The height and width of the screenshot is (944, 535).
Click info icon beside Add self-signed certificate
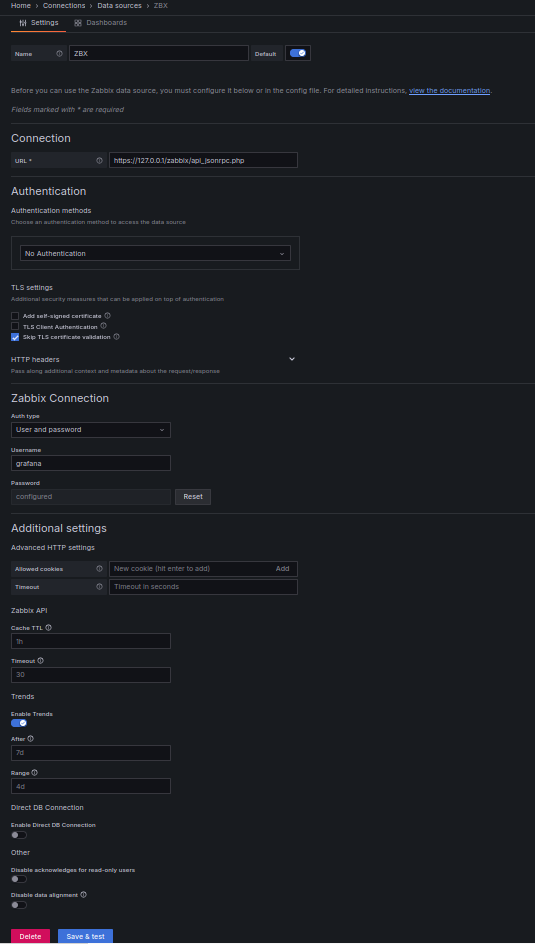[x=108, y=315]
